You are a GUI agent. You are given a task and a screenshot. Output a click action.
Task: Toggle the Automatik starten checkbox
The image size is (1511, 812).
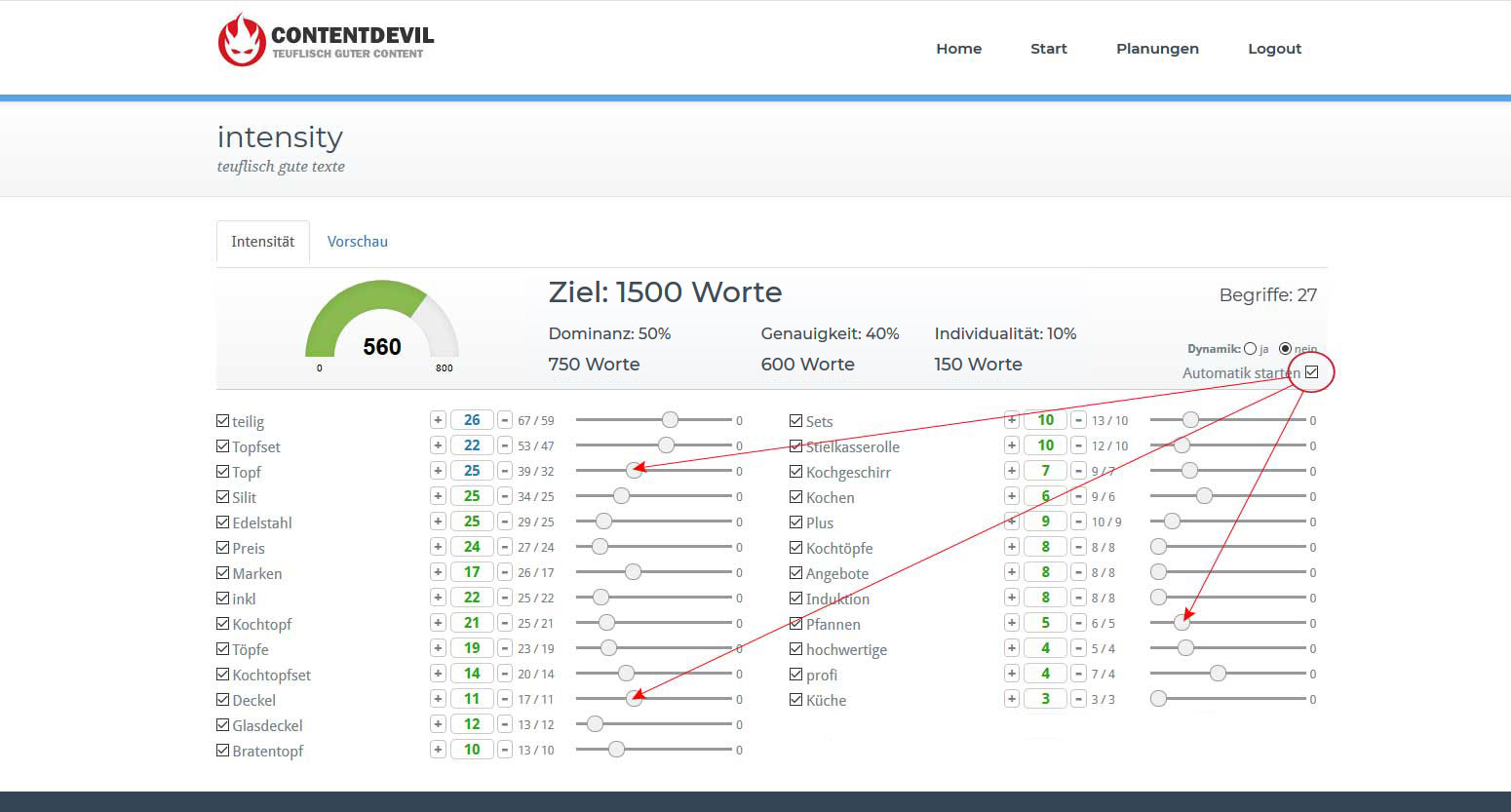pyautogui.click(x=1311, y=372)
